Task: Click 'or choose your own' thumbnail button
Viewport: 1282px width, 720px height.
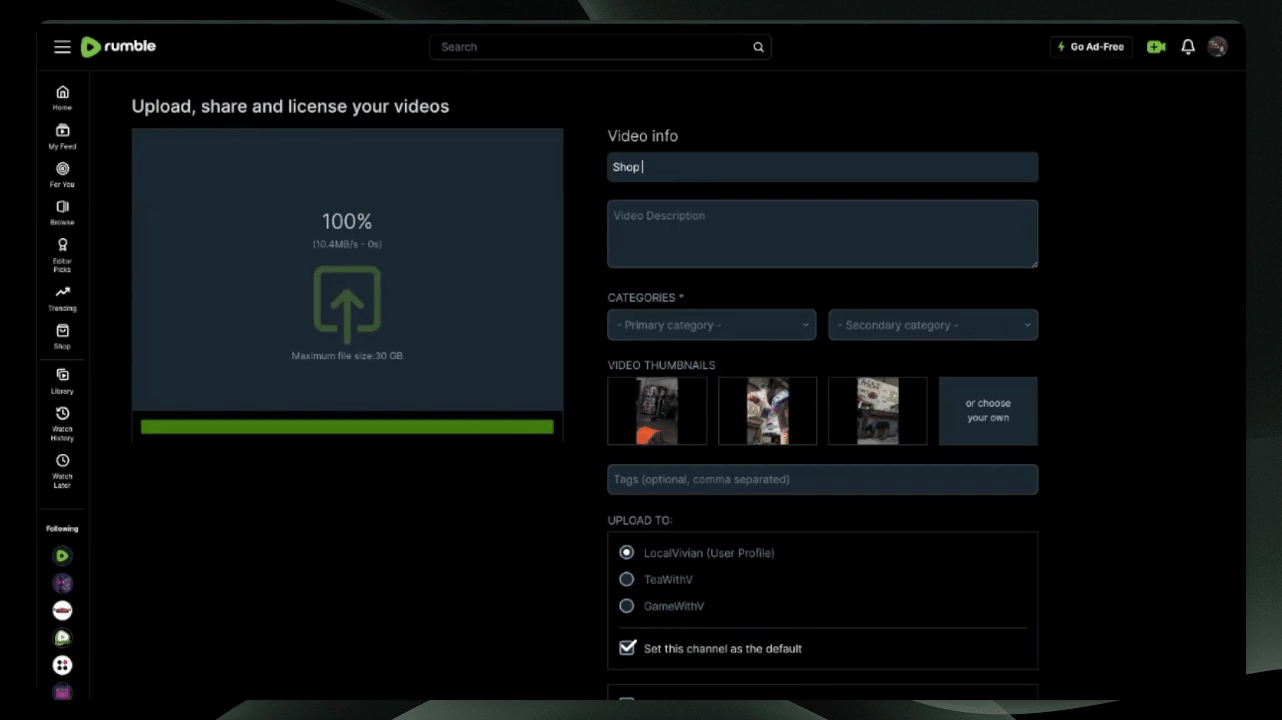Action: pos(988,411)
